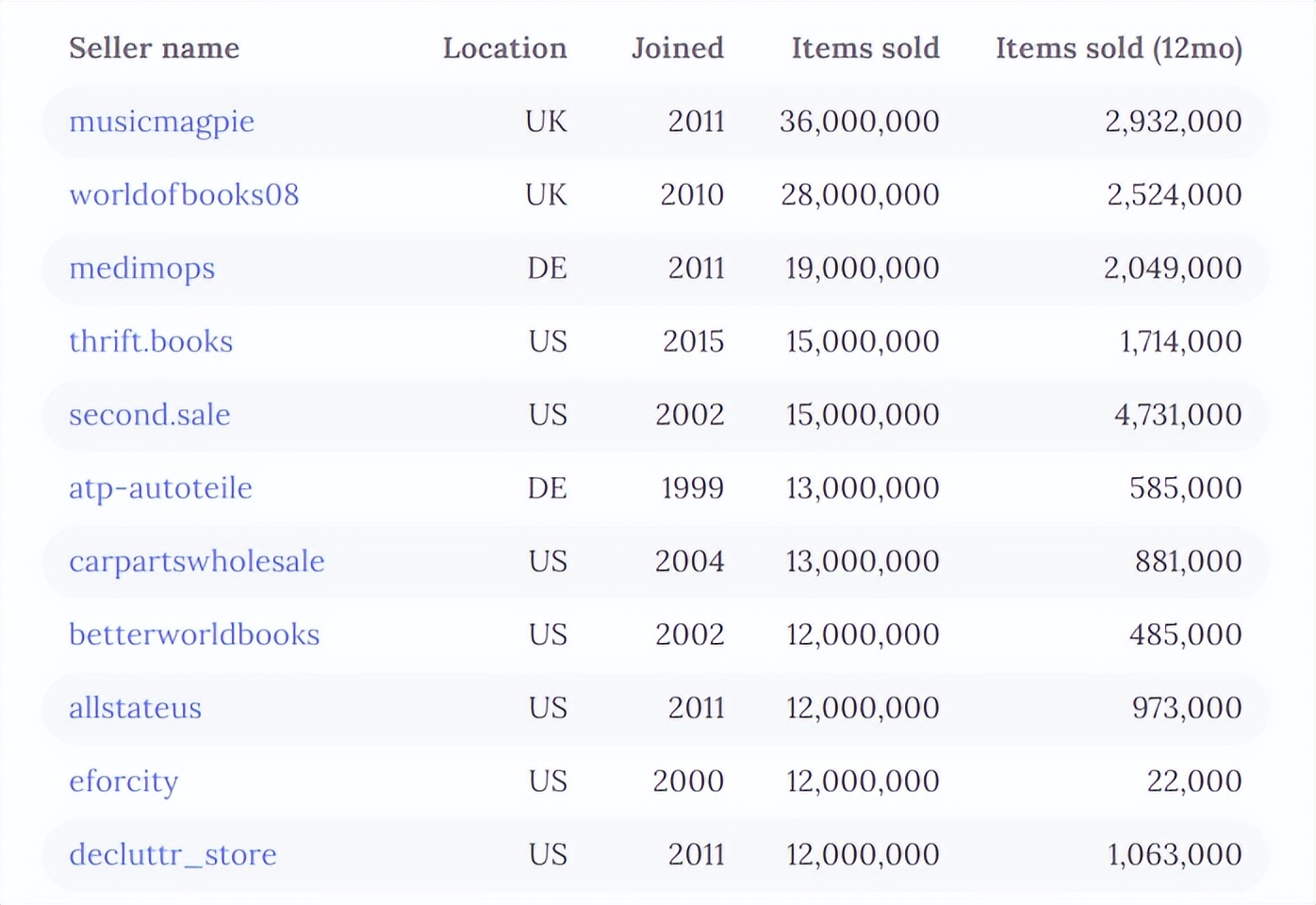Click the Location column header
The image size is (1316, 905).
504,48
